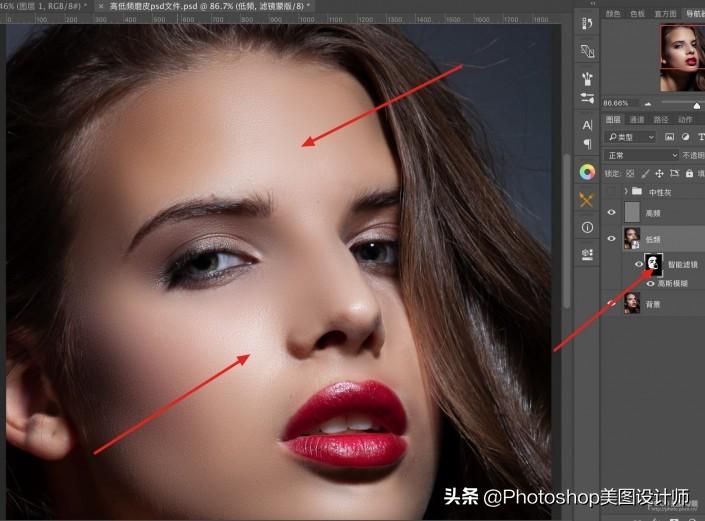Open the 正常 blend mode dropdown
Viewport: 705px width, 521px height.
640,155
